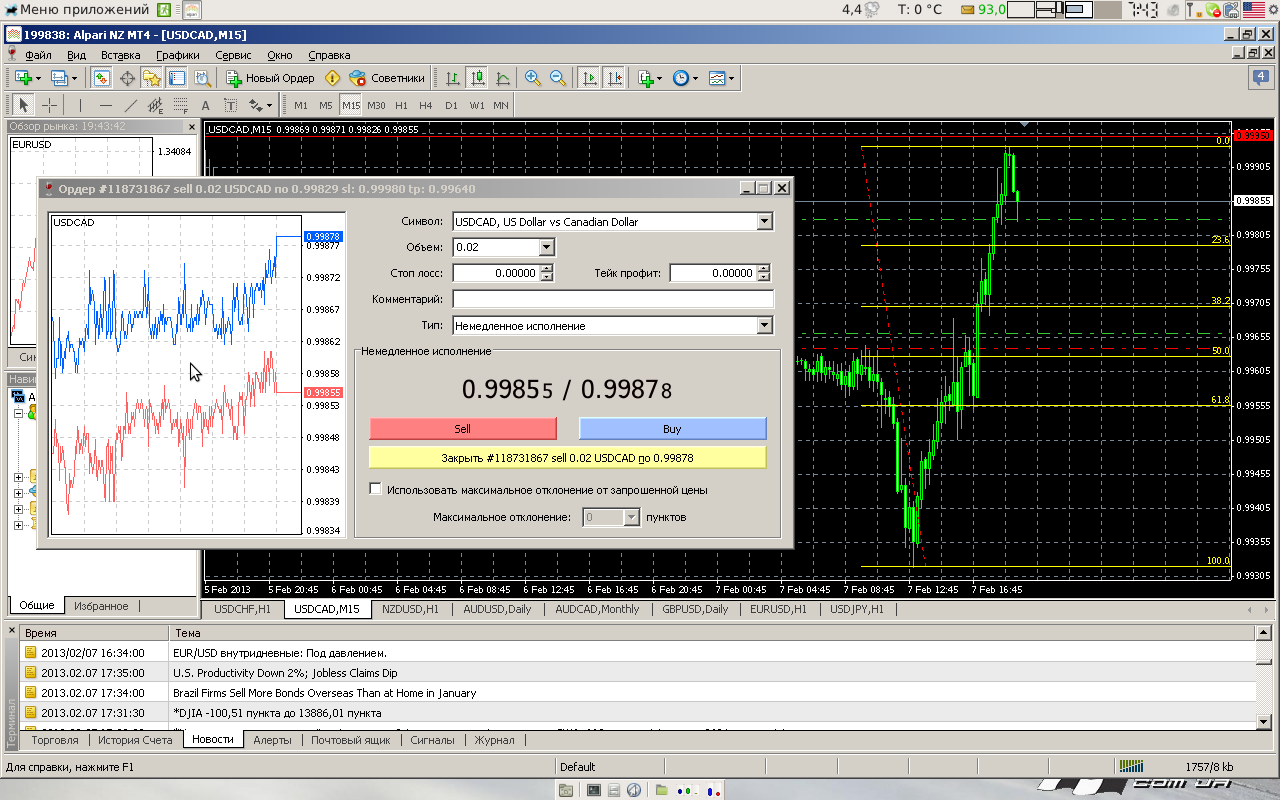1280x800 pixels.
Task: Open the Strategy Tester magnifier icon
Action: [202, 78]
